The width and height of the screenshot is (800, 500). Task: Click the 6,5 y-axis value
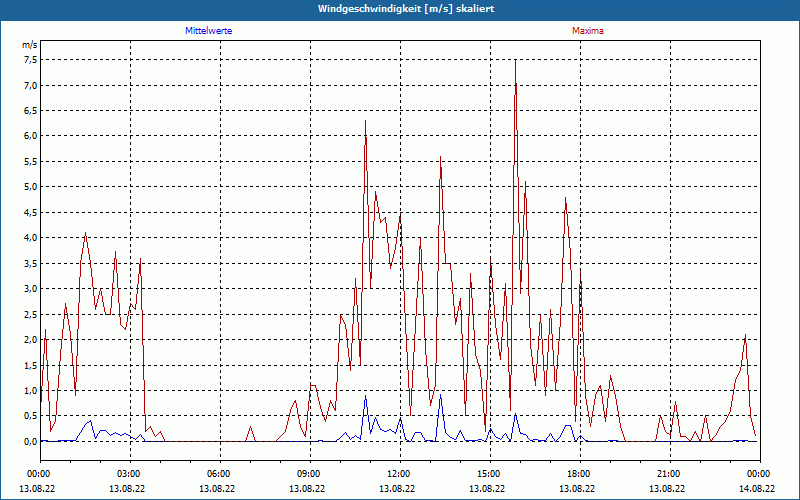point(31,111)
